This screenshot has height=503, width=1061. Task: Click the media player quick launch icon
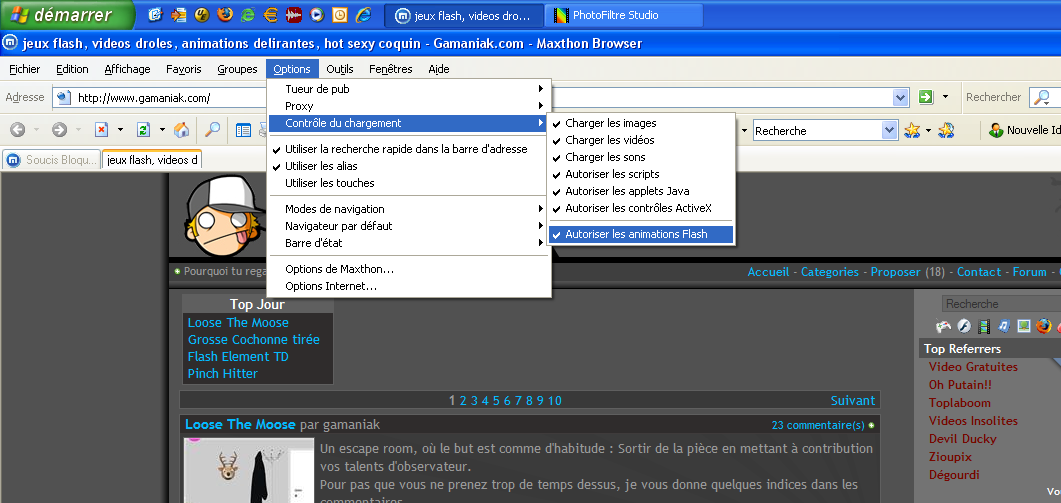(317, 14)
